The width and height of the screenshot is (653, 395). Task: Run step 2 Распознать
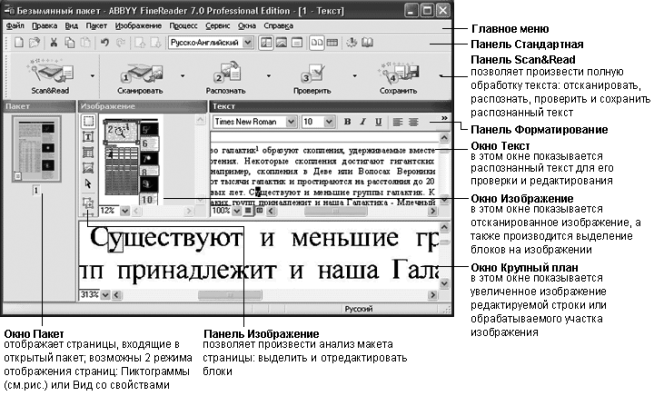click(x=226, y=78)
